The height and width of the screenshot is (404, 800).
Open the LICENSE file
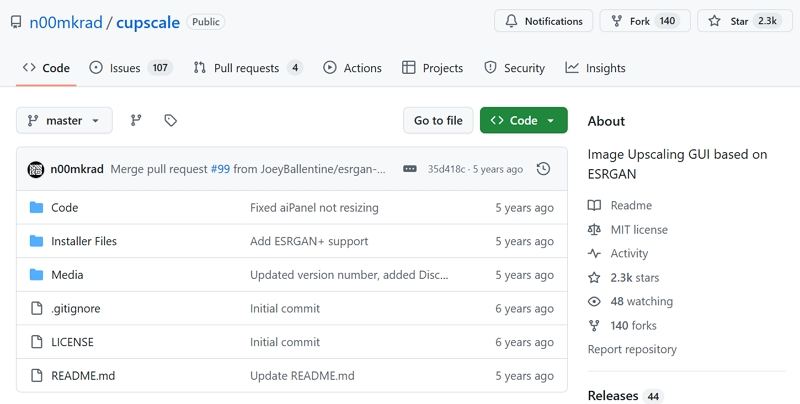(72, 342)
